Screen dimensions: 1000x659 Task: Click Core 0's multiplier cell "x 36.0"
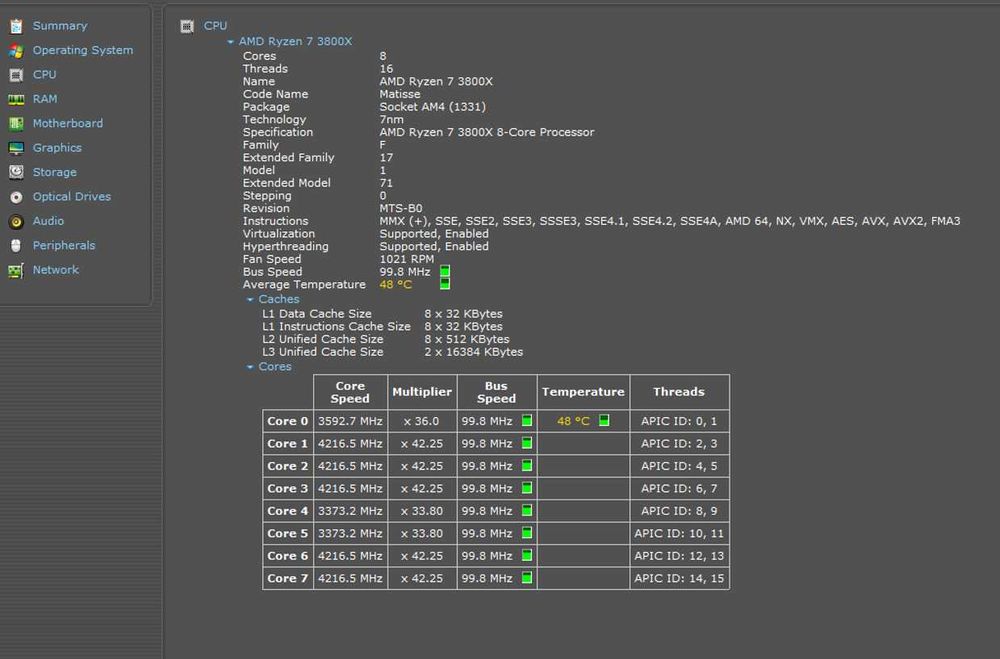point(422,421)
